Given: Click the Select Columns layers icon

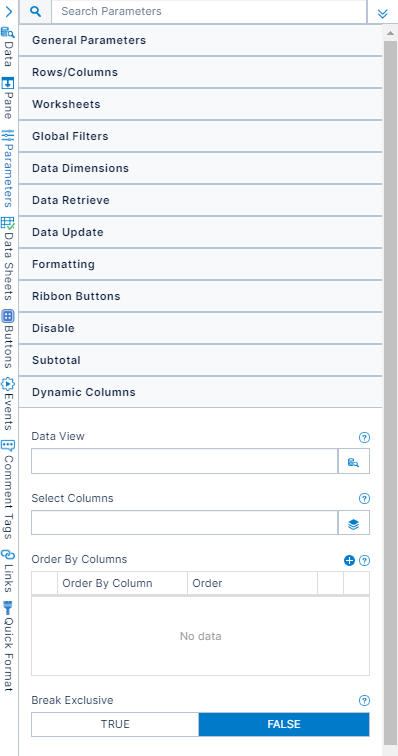Looking at the screenshot, I should 354,523.
